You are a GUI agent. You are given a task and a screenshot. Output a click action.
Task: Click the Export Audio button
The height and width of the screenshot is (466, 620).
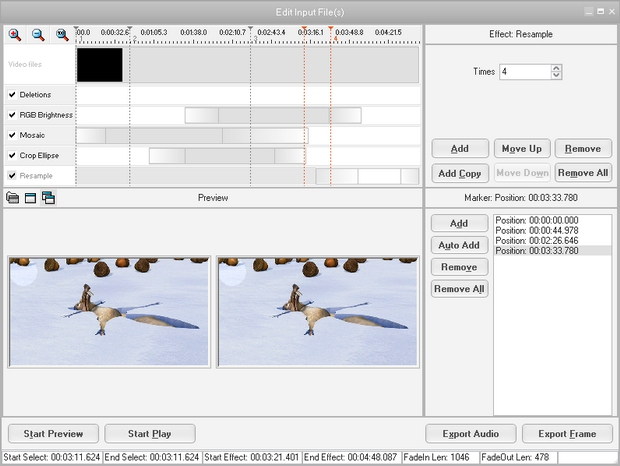tap(471, 434)
